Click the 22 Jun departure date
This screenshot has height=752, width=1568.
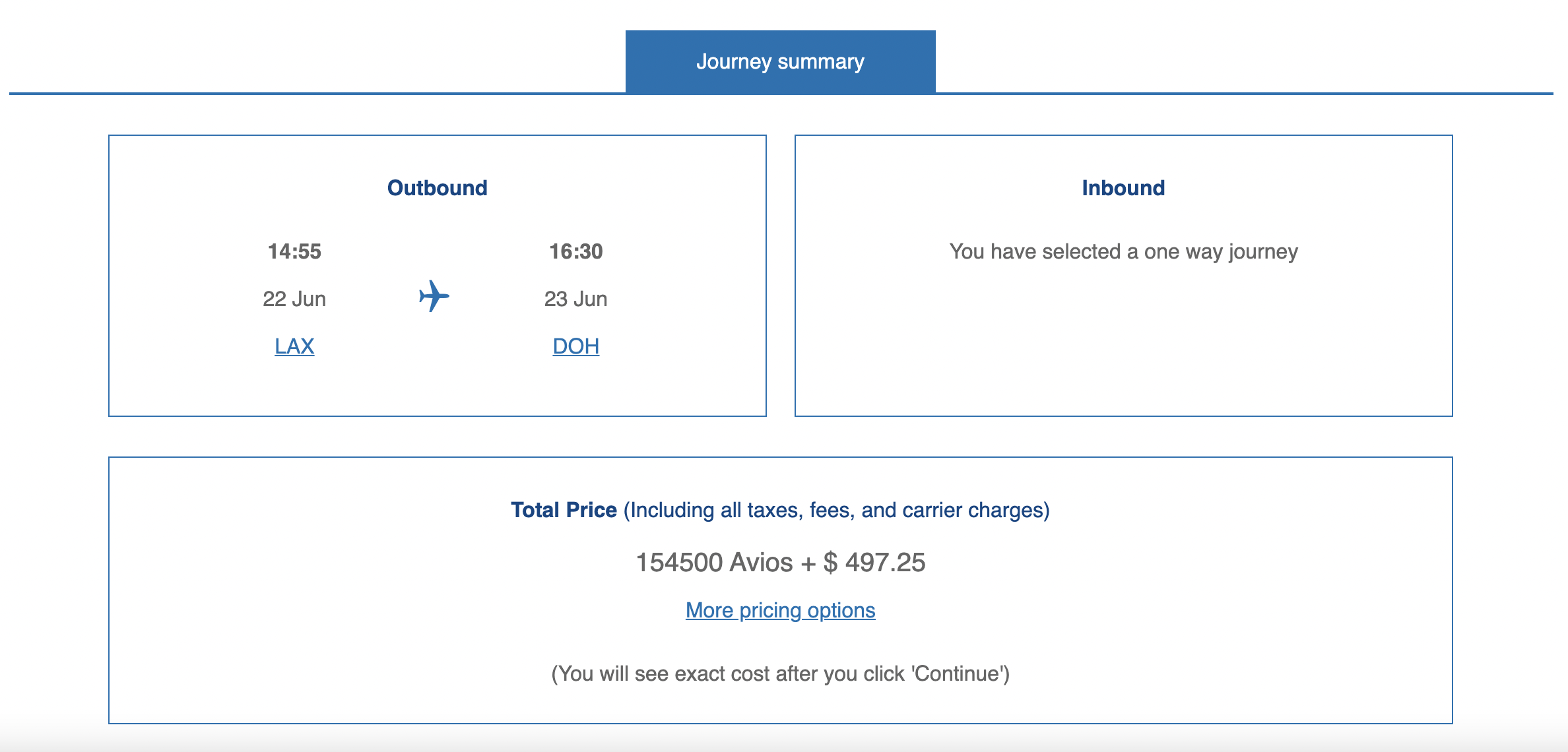coord(294,299)
